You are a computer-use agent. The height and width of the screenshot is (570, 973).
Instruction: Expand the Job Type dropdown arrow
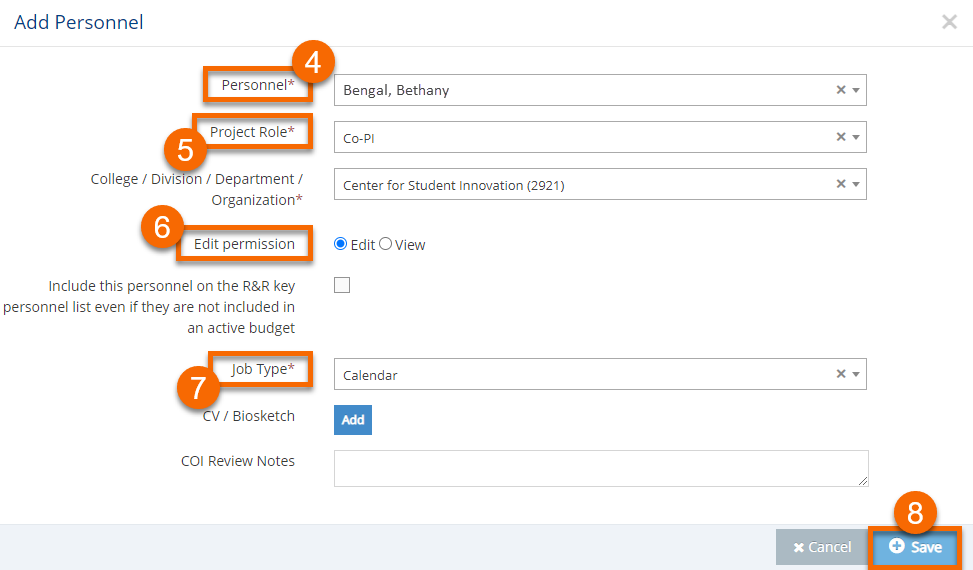[x=856, y=374]
